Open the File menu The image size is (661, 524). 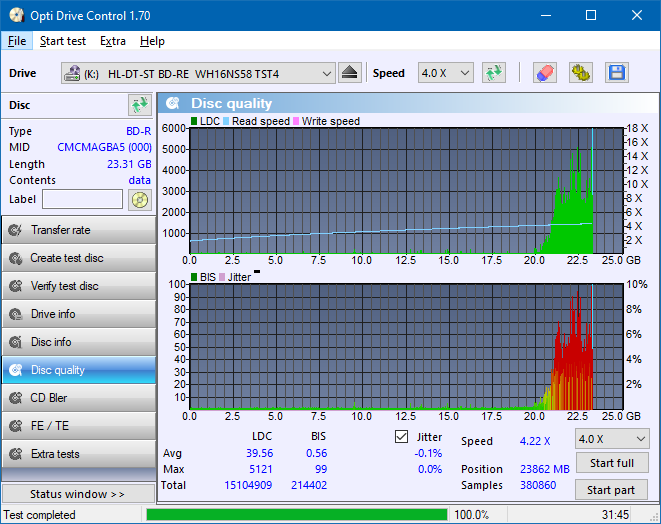click(17, 41)
